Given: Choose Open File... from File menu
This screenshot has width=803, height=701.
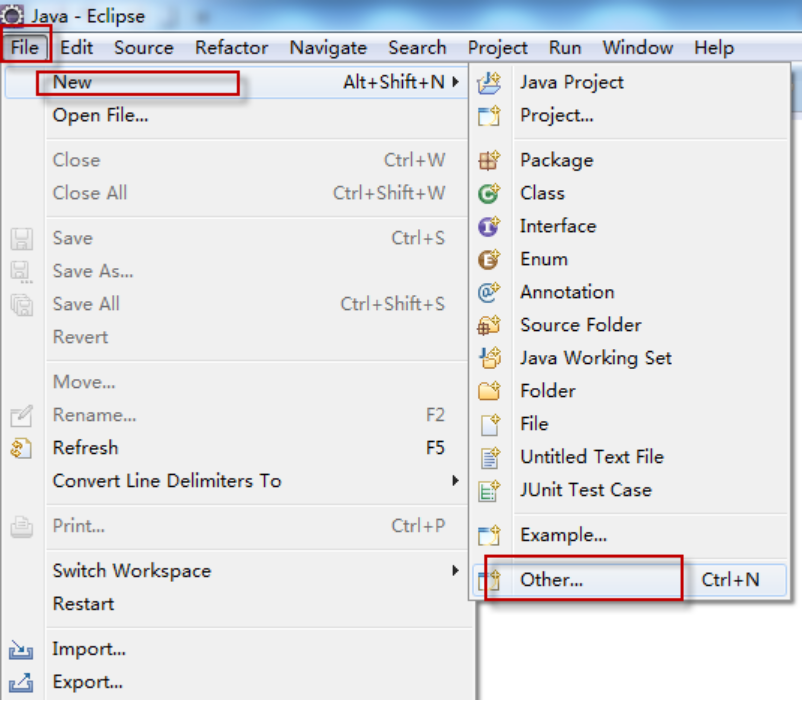Looking at the screenshot, I should (x=237, y=116).
